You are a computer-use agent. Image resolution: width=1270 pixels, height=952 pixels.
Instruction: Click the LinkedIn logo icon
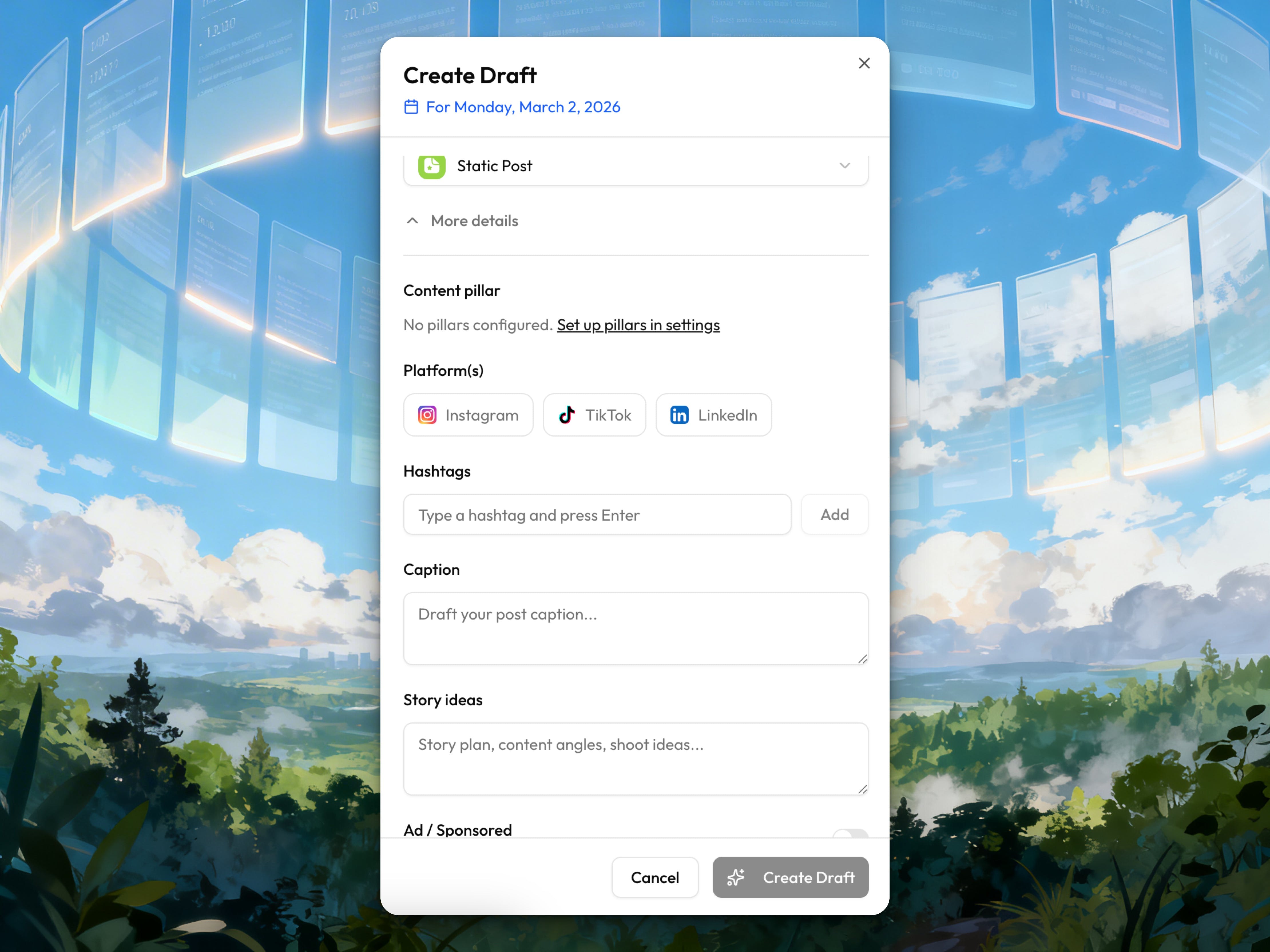click(679, 415)
